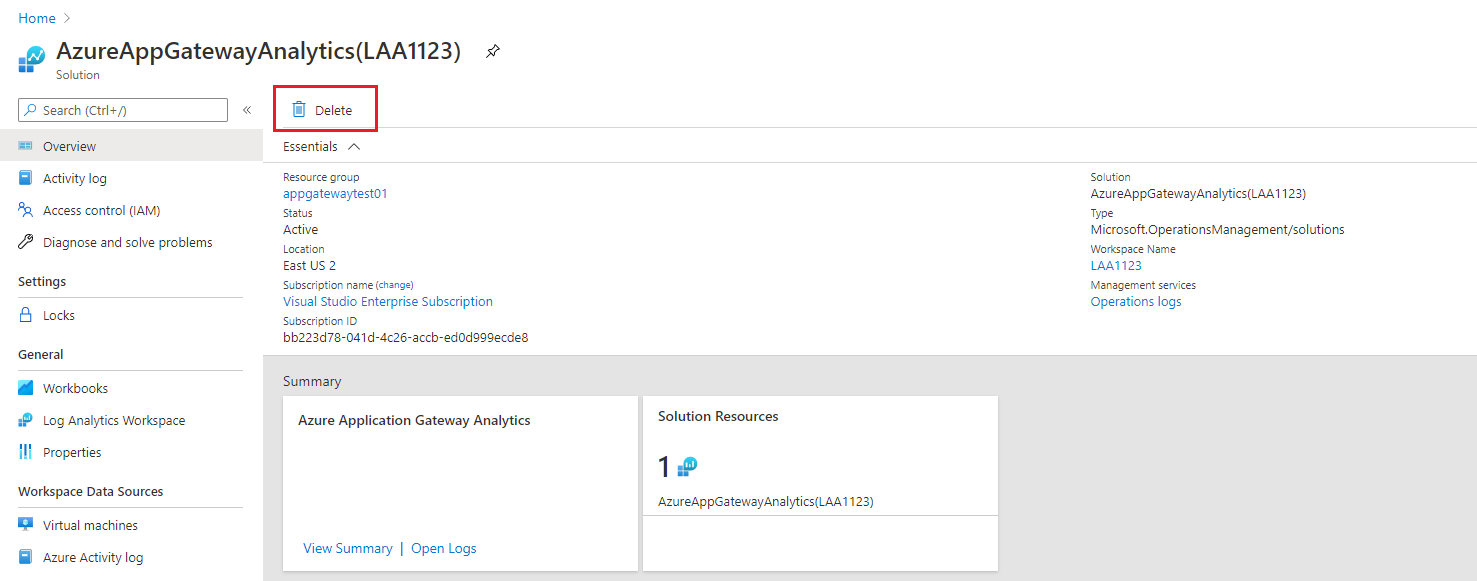
Task: Open the appgatewaytest01 resource group link
Action: click(x=335, y=194)
